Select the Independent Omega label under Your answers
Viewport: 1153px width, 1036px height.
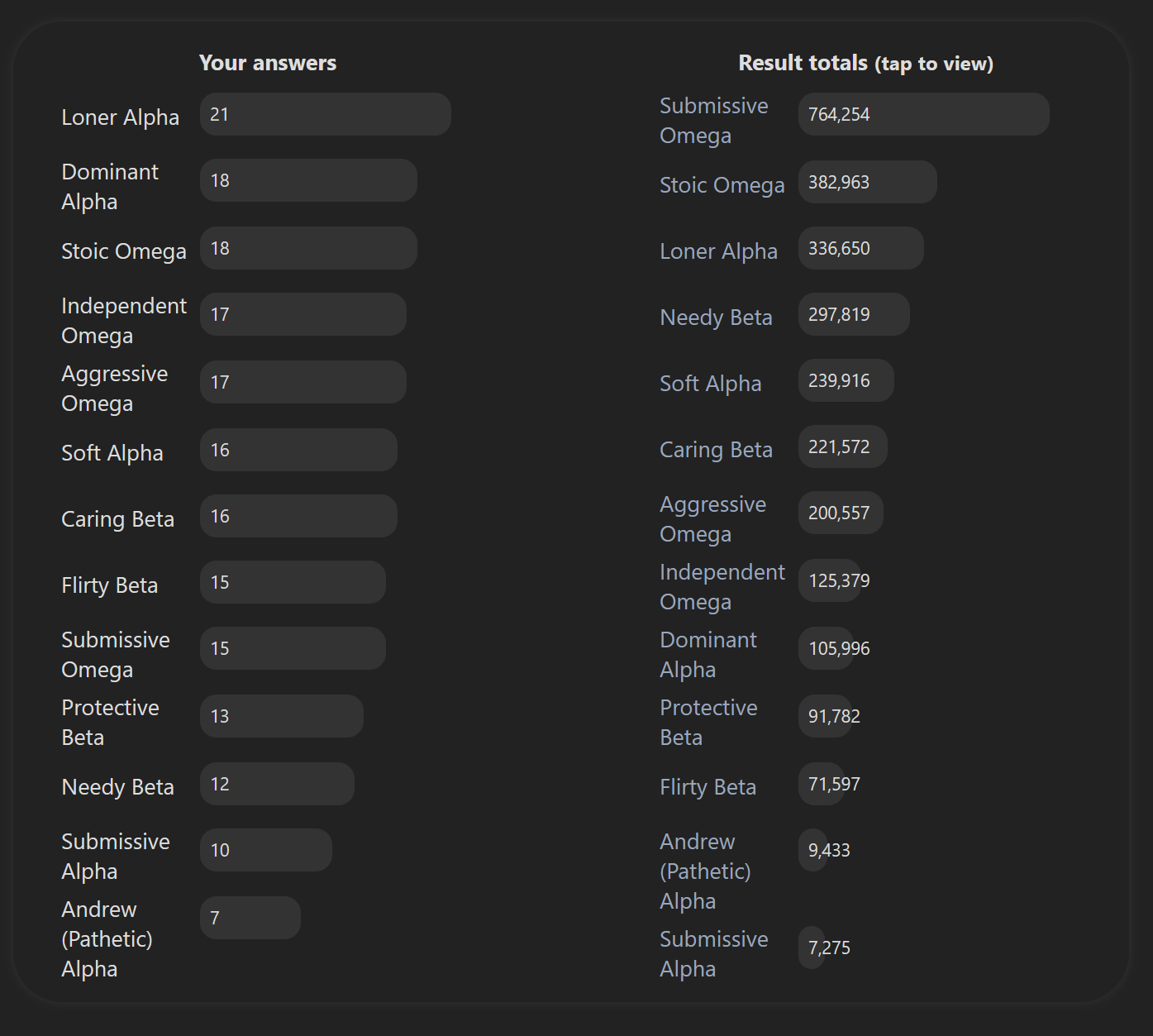click(124, 321)
